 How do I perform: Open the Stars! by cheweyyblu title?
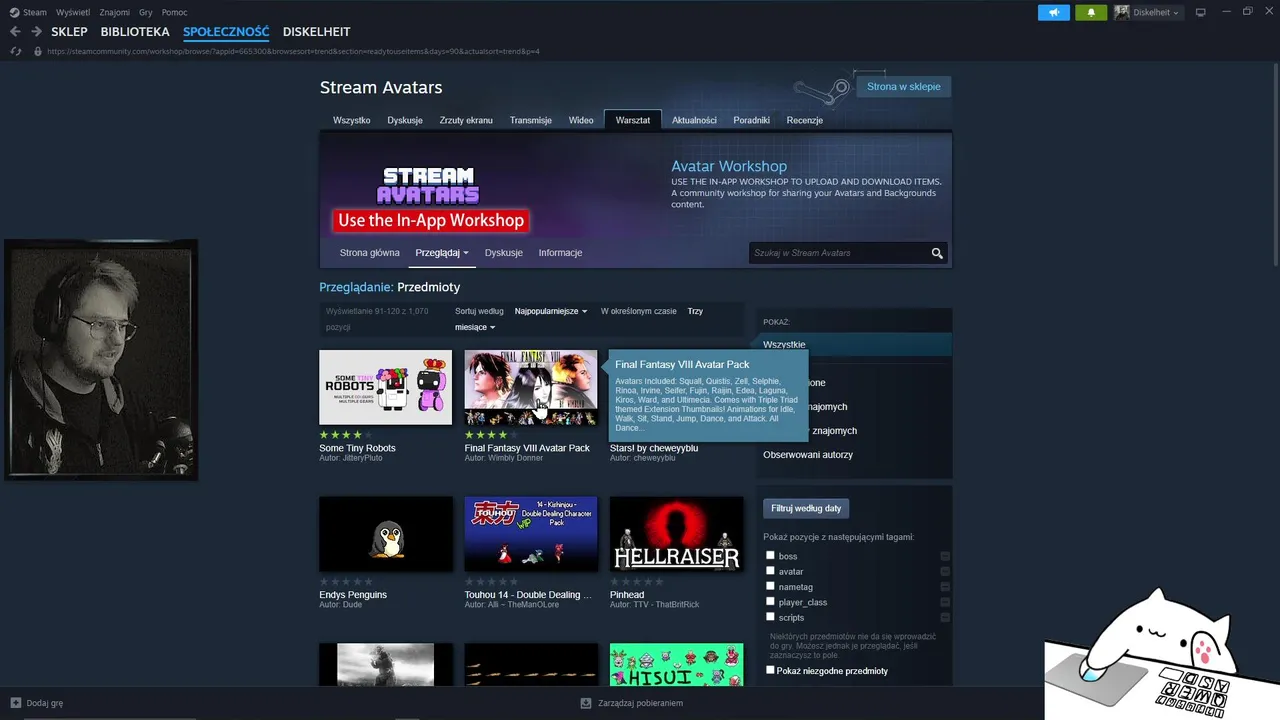654,448
